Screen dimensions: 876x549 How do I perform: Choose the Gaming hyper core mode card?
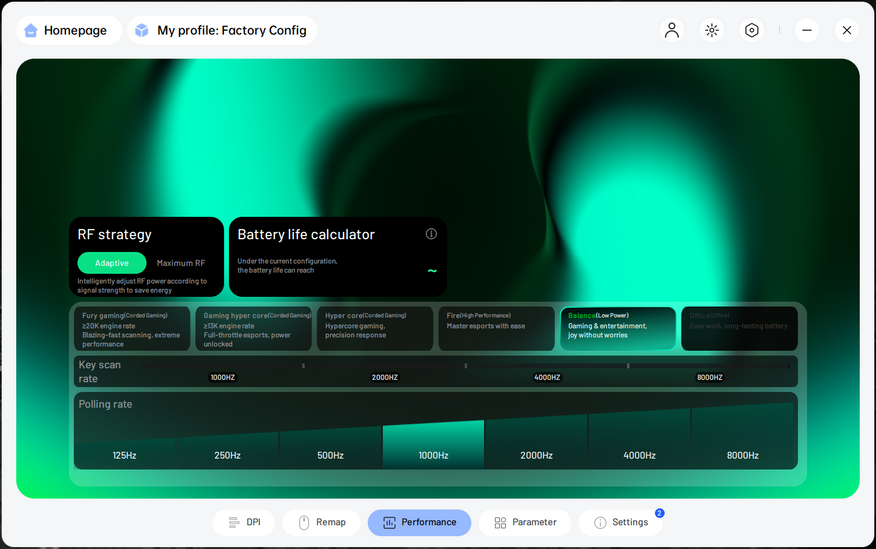(x=254, y=329)
